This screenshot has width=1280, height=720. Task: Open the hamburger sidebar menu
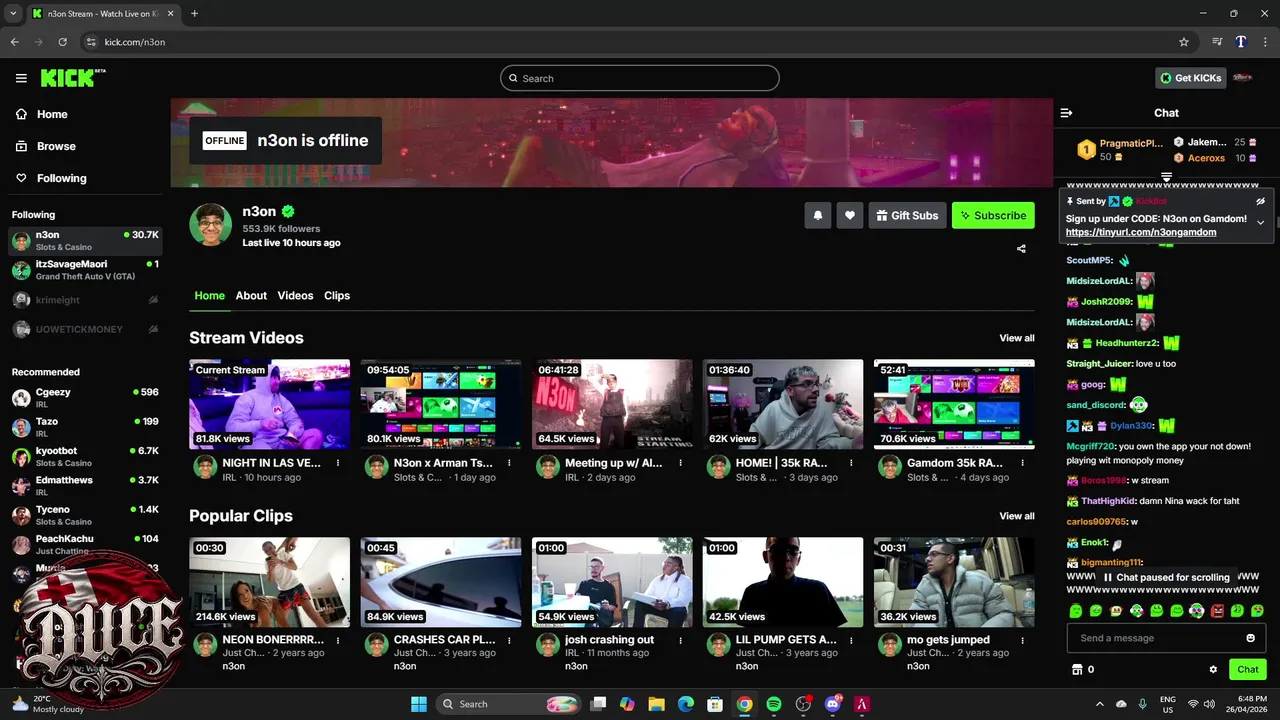pyautogui.click(x=21, y=78)
